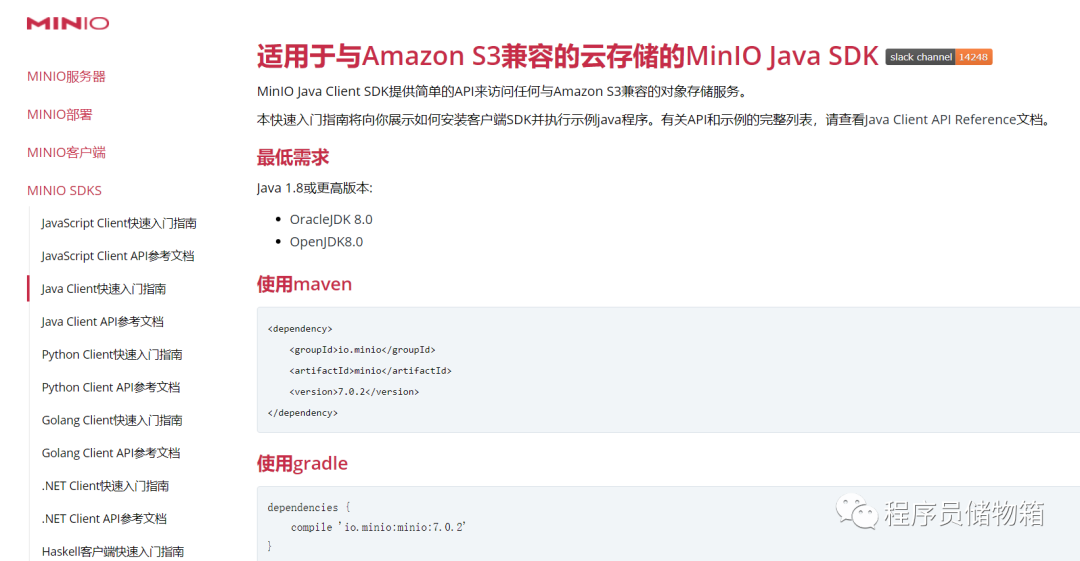This screenshot has width=1080, height=561.
Task: Click the artifactId minio line
Action: [371, 371]
